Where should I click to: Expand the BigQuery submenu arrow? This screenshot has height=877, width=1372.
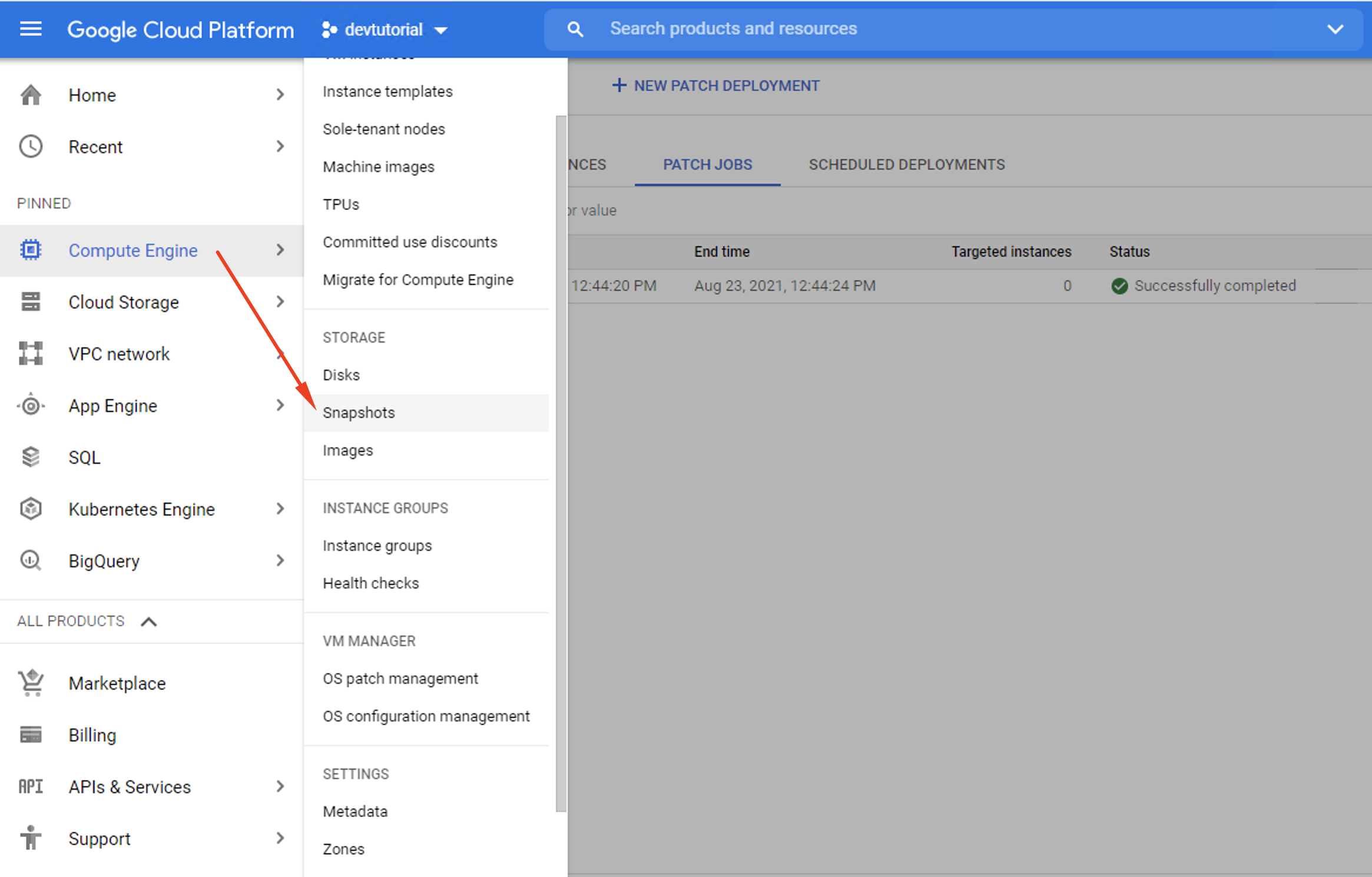[x=280, y=561]
